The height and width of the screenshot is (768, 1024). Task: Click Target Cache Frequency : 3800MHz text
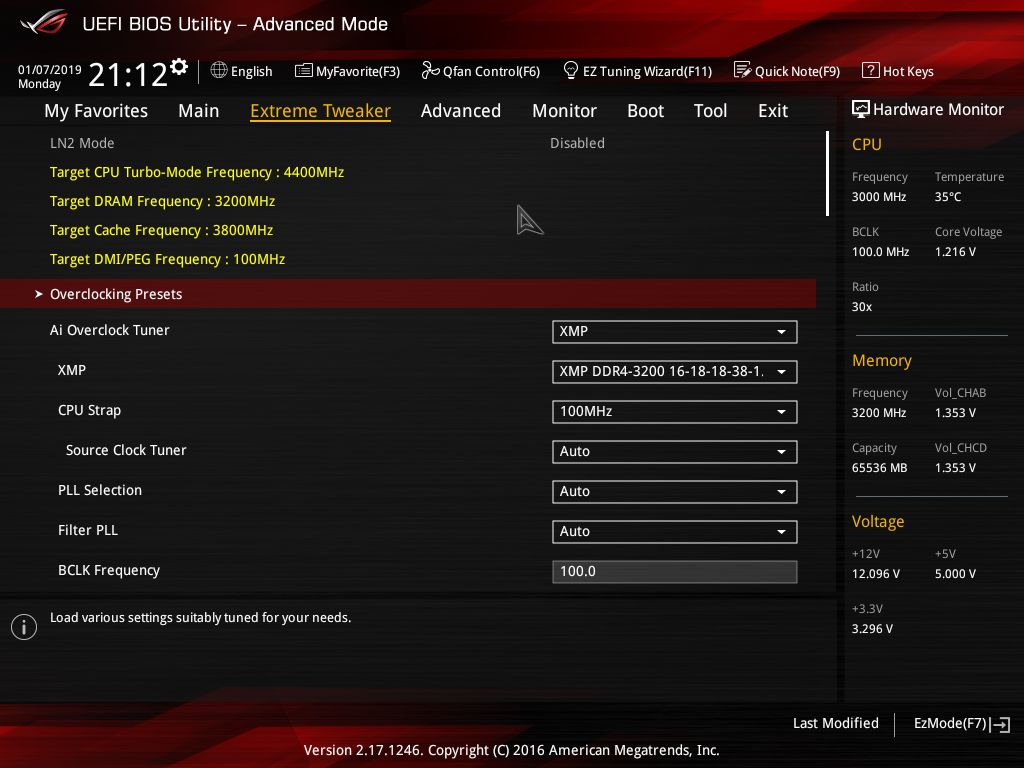tap(161, 230)
